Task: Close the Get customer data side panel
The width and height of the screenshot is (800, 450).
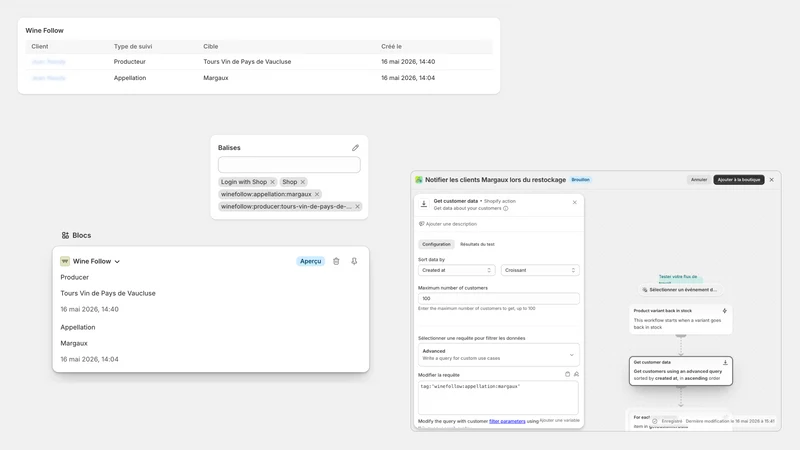Action: point(574,202)
